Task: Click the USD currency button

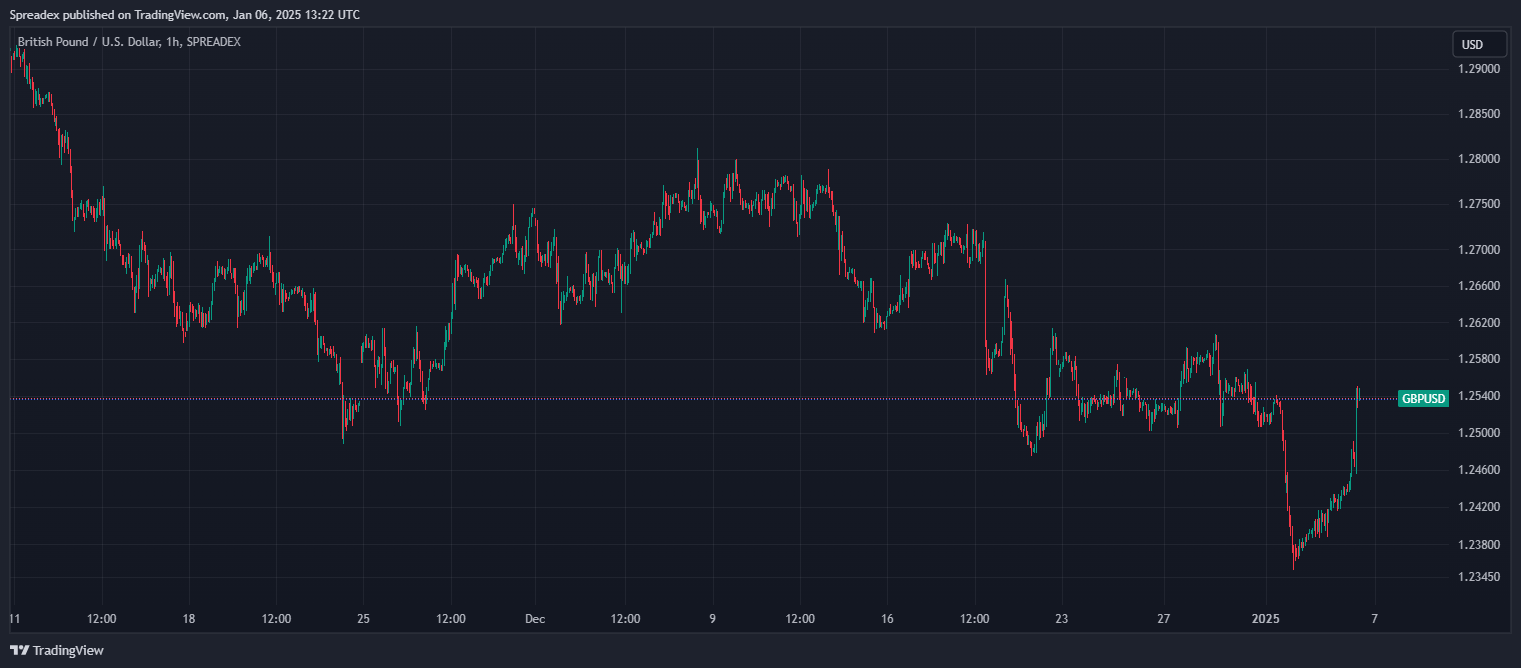Action: (1479, 44)
